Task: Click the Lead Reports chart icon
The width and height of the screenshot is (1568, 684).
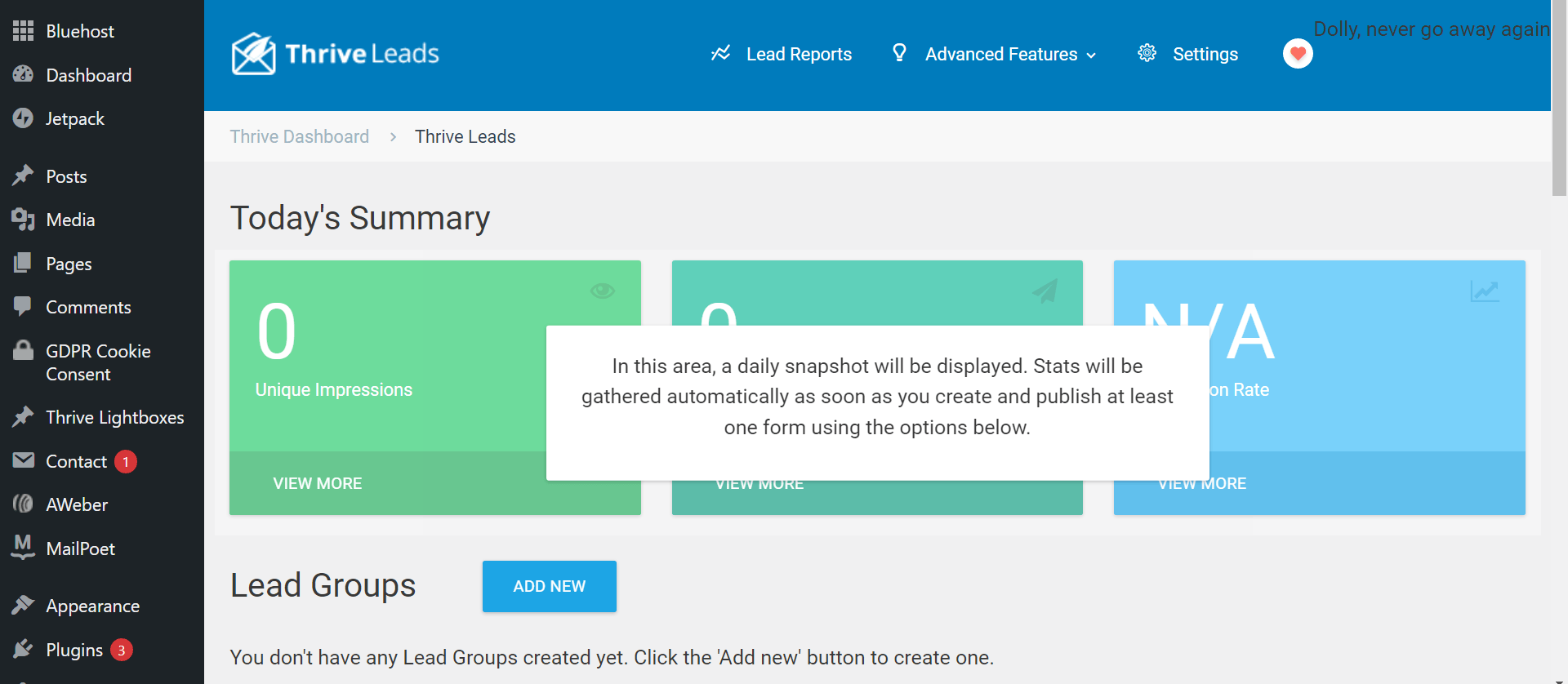Action: pos(720,53)
